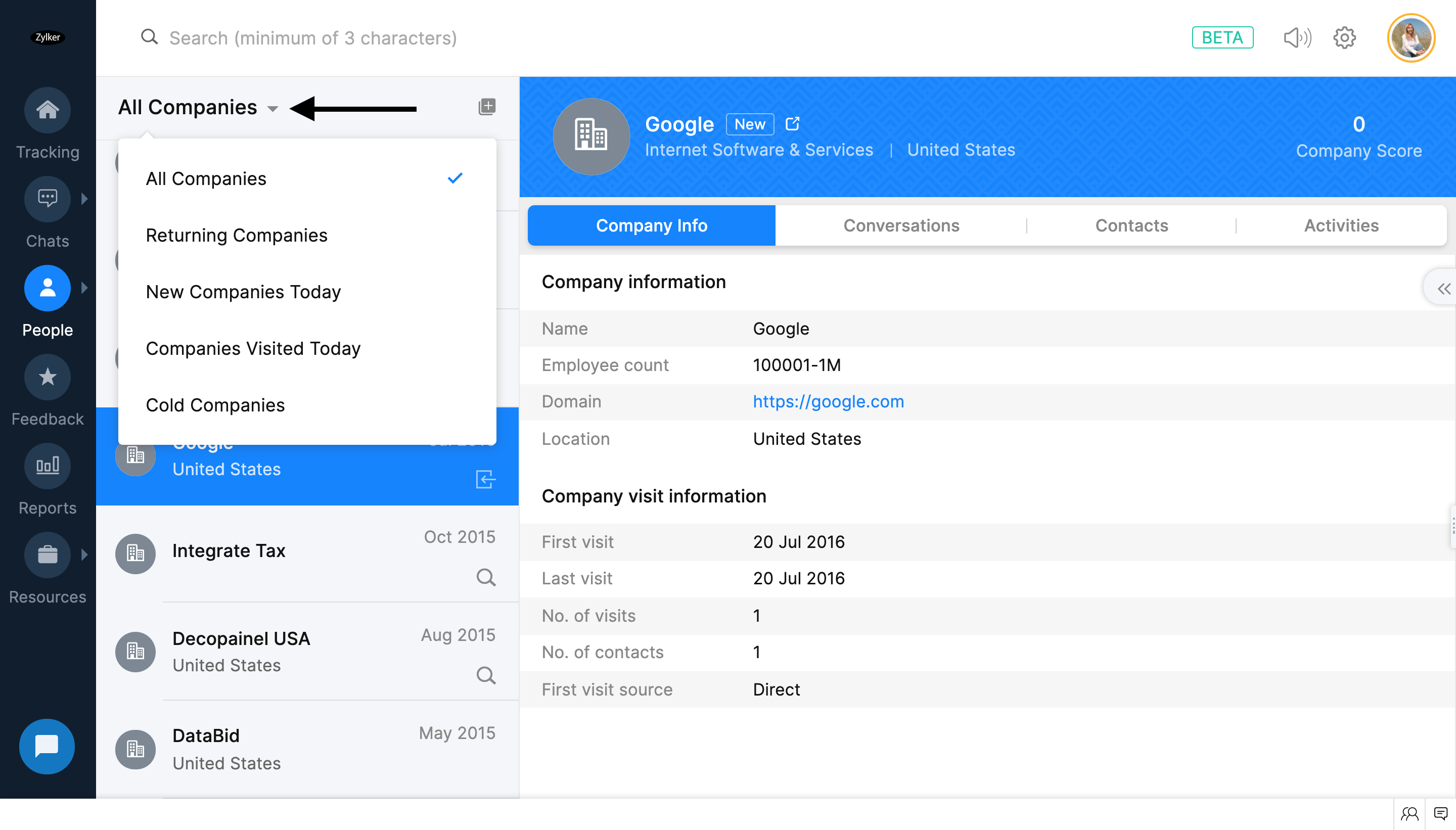Click the add company view icon
The image size is (1456, 830).
coord(486,107)
